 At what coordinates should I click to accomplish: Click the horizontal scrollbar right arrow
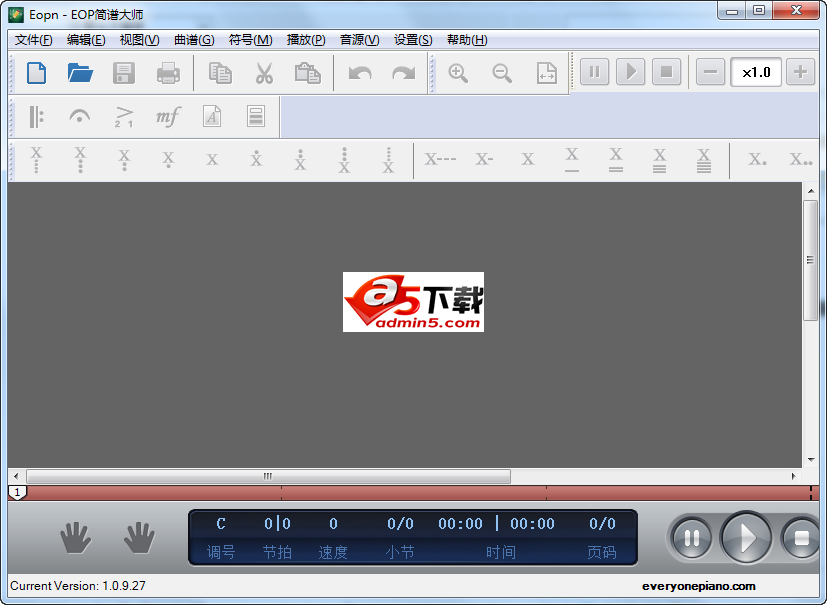click(x=793, y=476)
